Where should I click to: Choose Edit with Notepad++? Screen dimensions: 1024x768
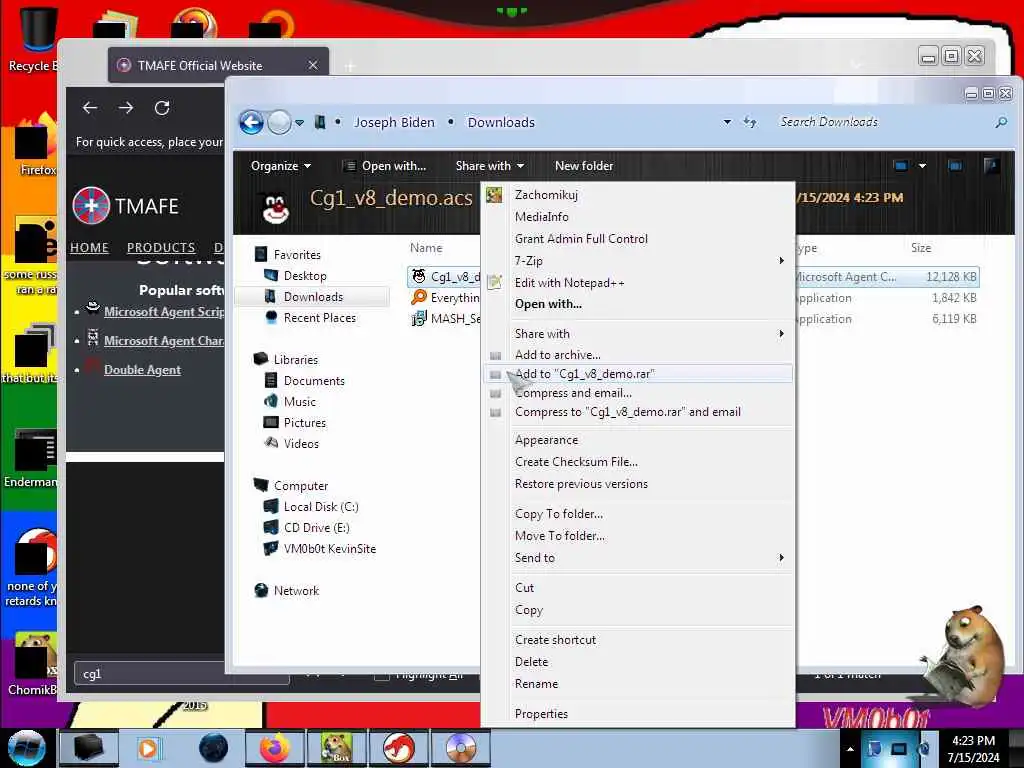638,283
